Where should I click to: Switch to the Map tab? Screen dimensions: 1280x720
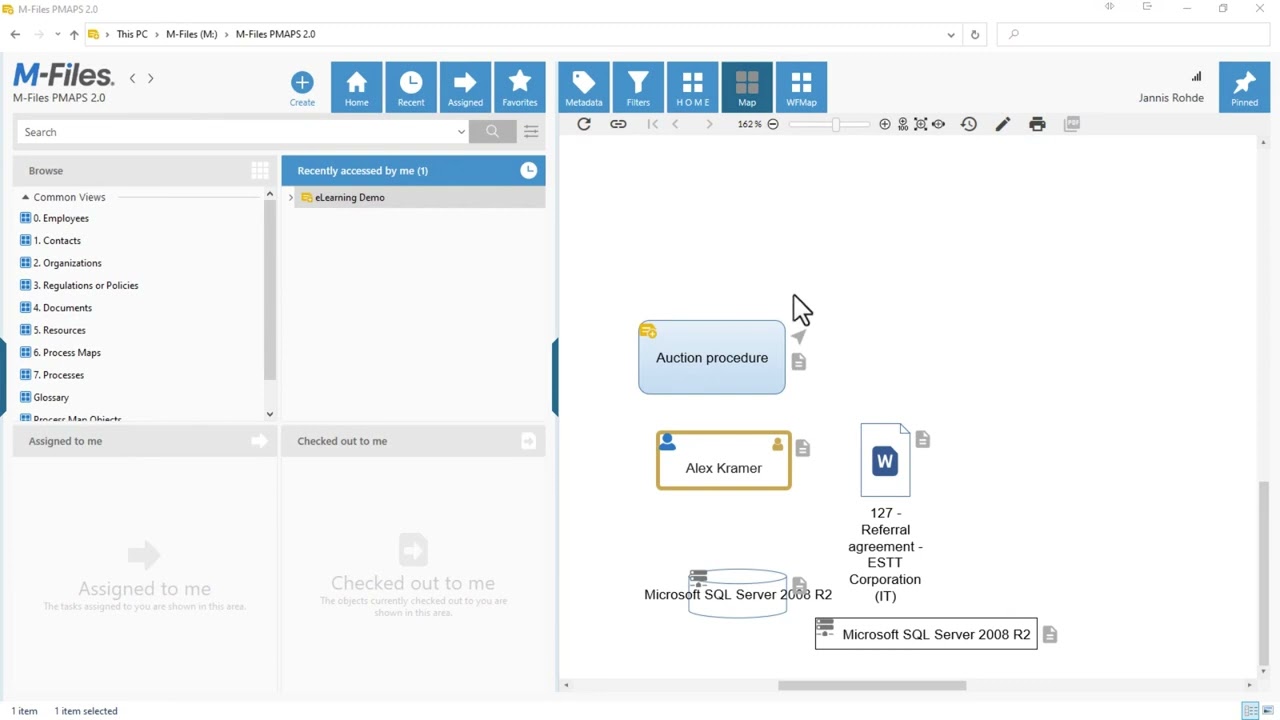747,88
